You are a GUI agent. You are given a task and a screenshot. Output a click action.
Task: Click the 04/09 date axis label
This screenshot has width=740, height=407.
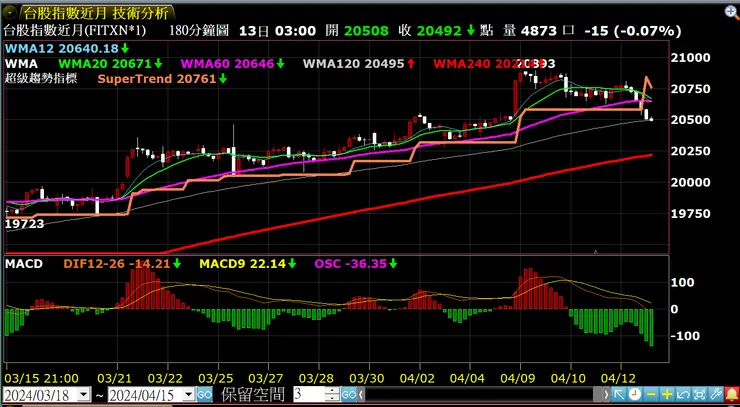[520, 379]
